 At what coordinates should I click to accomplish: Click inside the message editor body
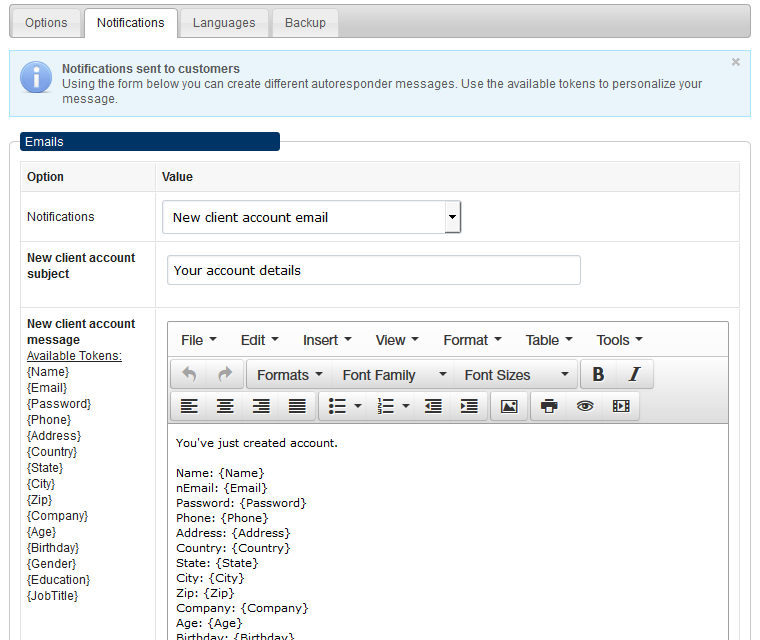(447, 531)
